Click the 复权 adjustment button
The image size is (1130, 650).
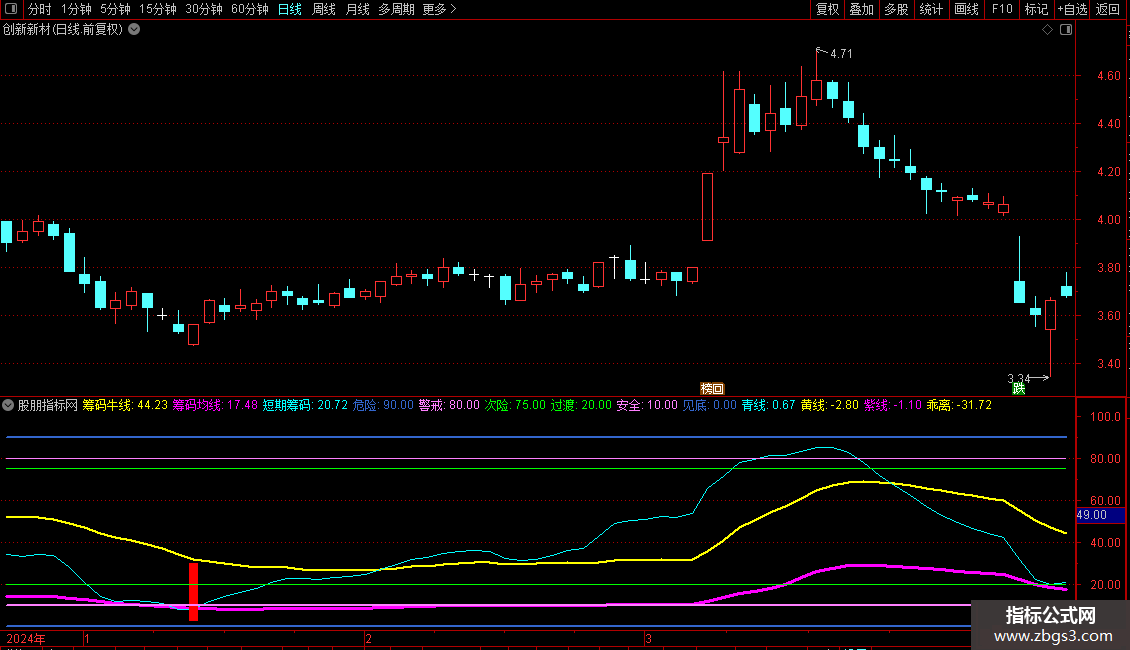tap(827, 10)
